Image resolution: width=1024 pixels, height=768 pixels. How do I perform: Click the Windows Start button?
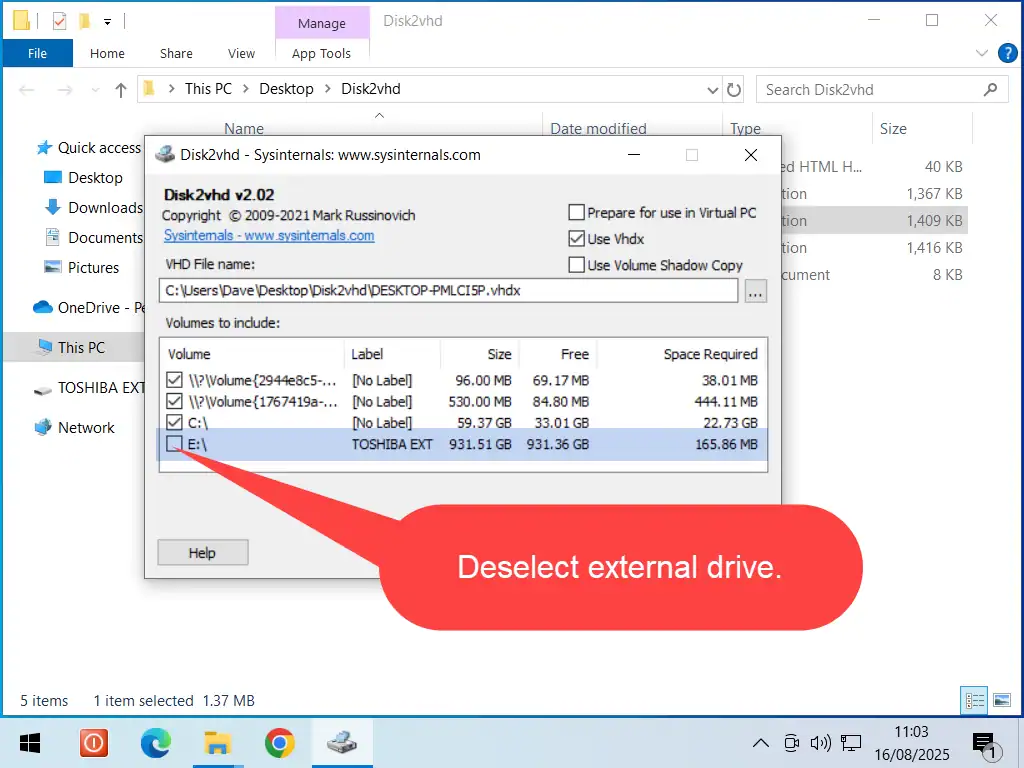30,743
